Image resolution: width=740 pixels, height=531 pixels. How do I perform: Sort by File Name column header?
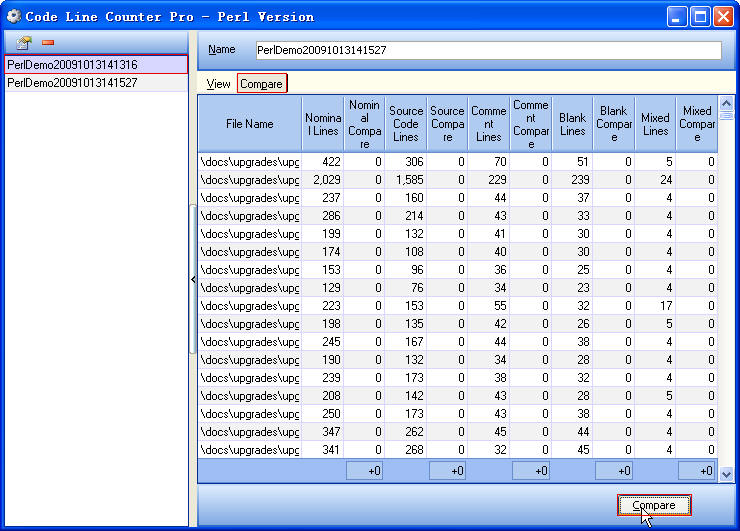pyautogui.click(x=249, y=124)
